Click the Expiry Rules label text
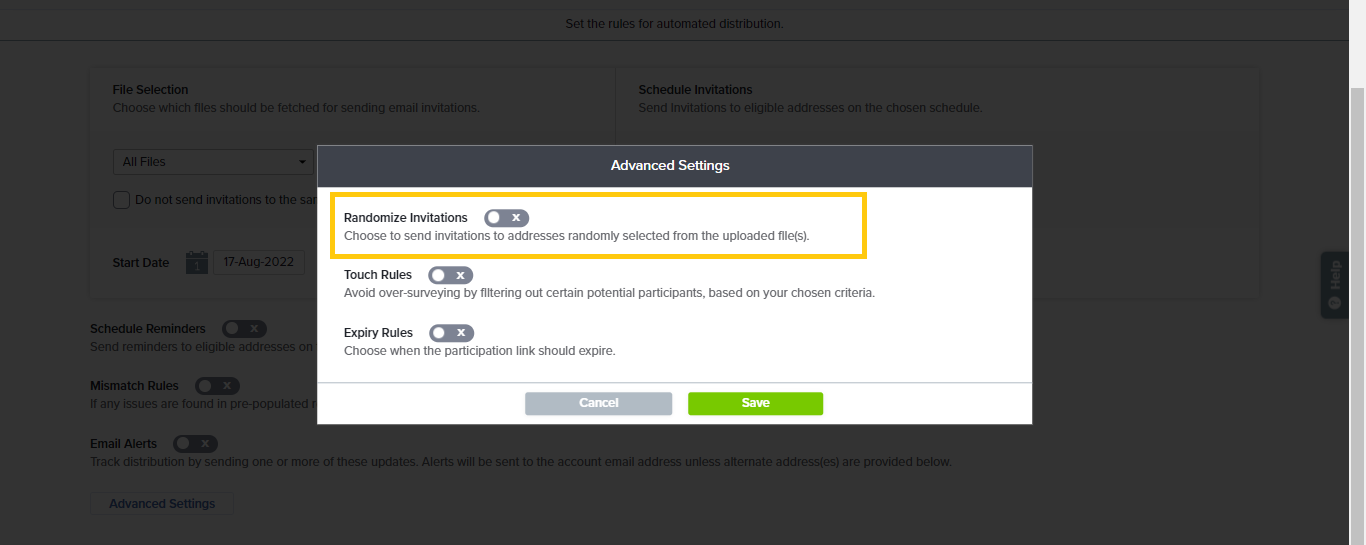 [x=378, y=333]
